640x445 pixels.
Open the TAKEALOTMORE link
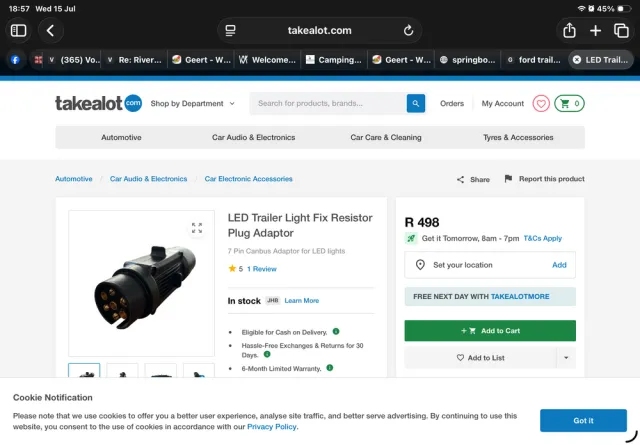(520, 297)
